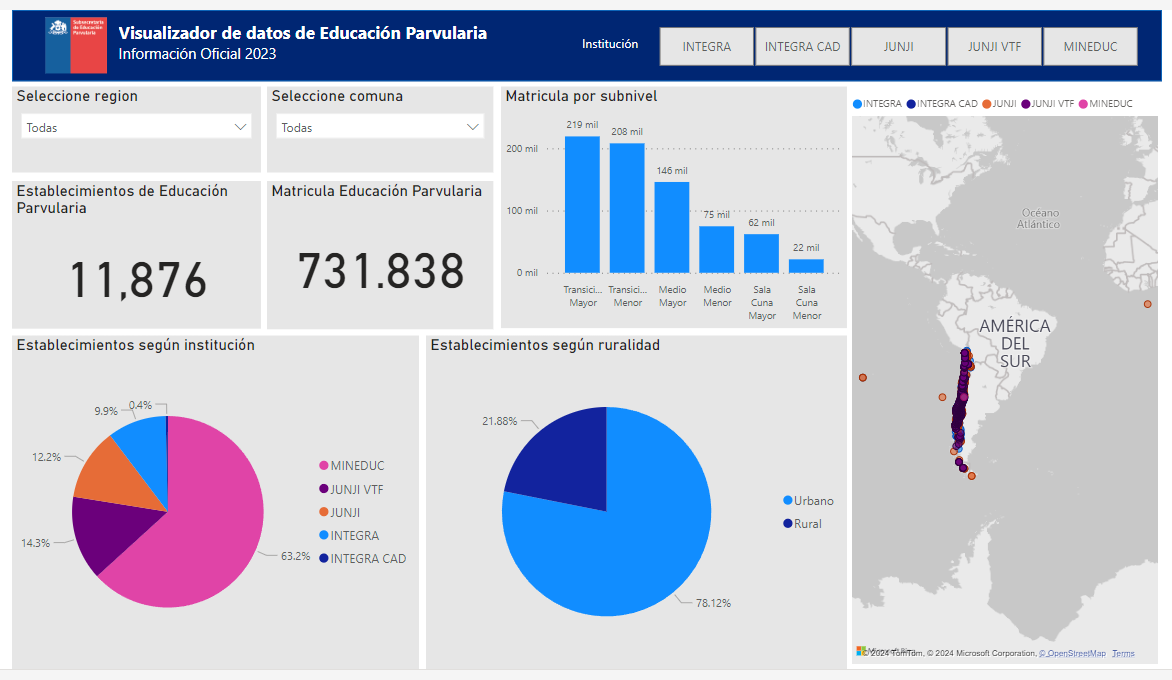The image size is (1172, 680).
Task: Click the Terms link on the map
Action: (1125, 652)
